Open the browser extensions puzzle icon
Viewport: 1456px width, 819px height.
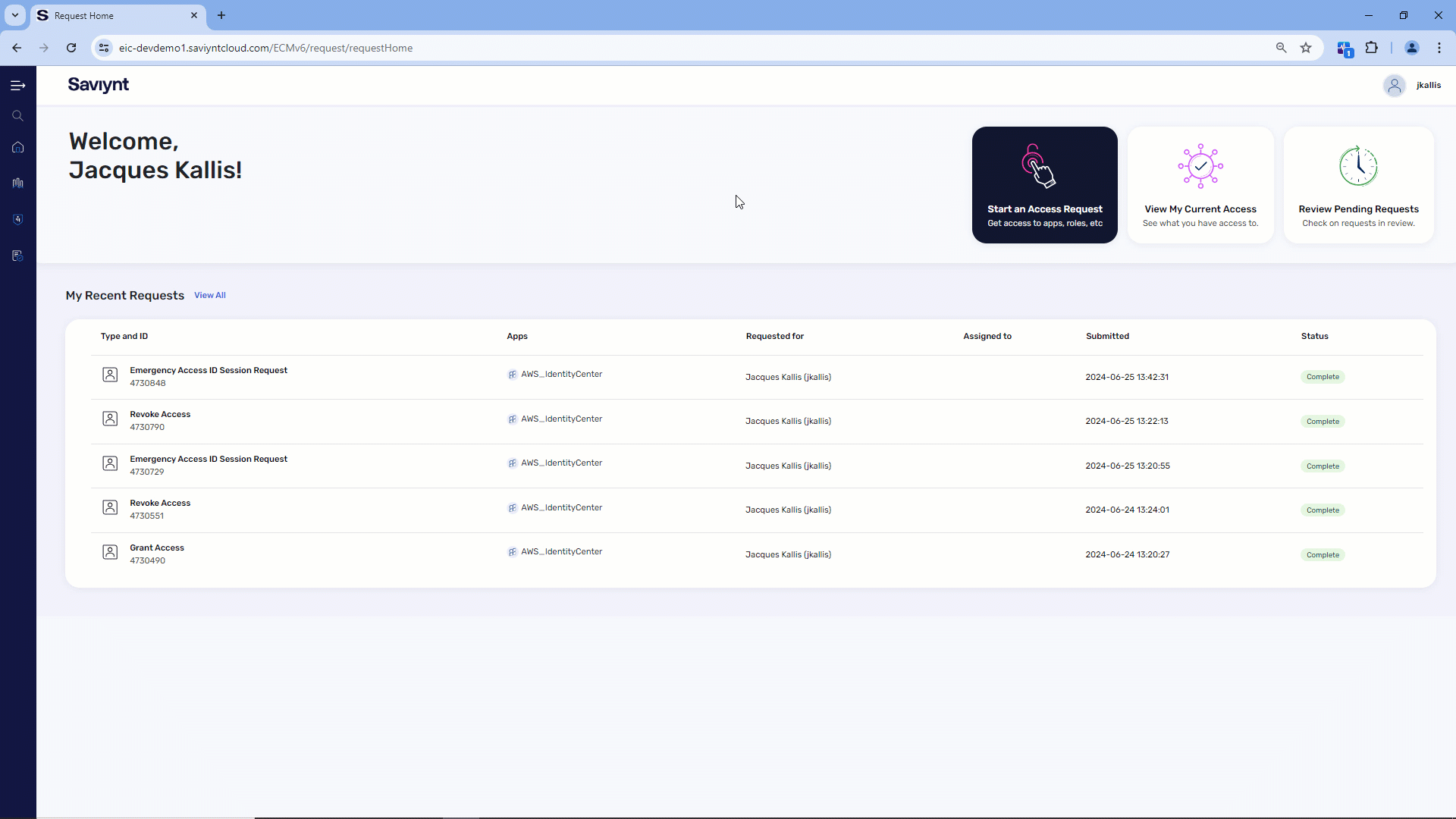(x=1372, y=47)
